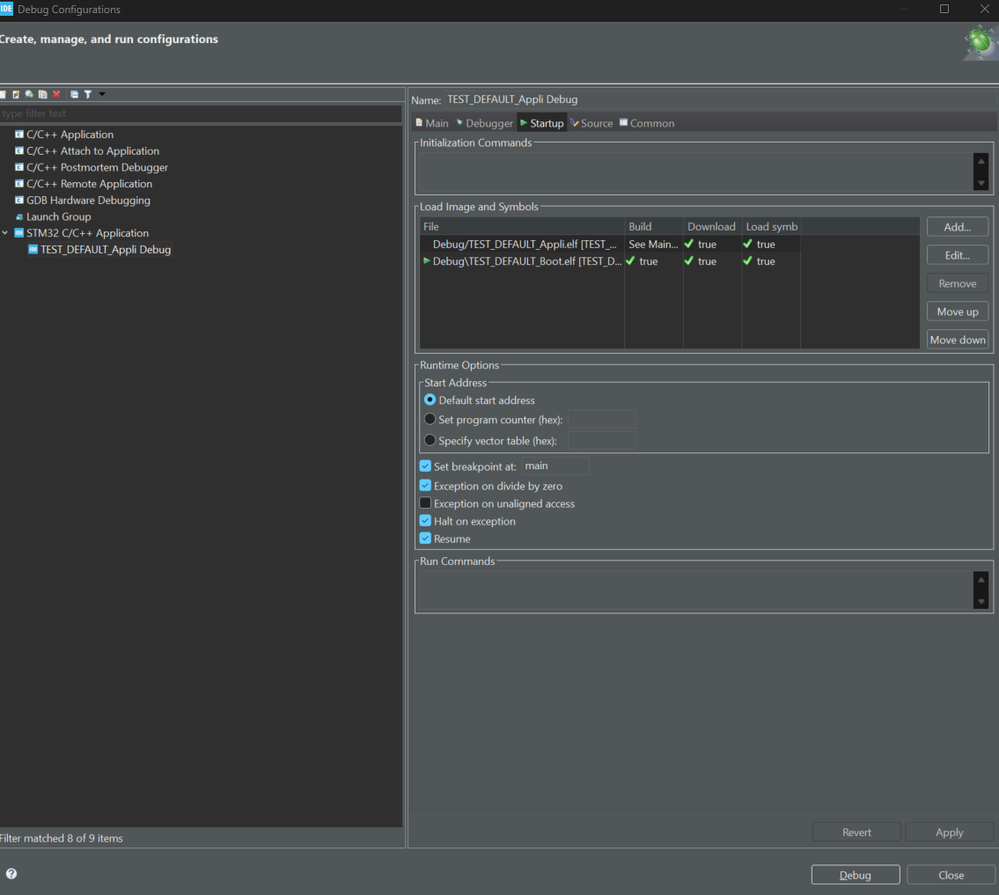Click the funnel Filter configurations icon
The width and height of the screenshot is (999, 895).
pos(88,94)
